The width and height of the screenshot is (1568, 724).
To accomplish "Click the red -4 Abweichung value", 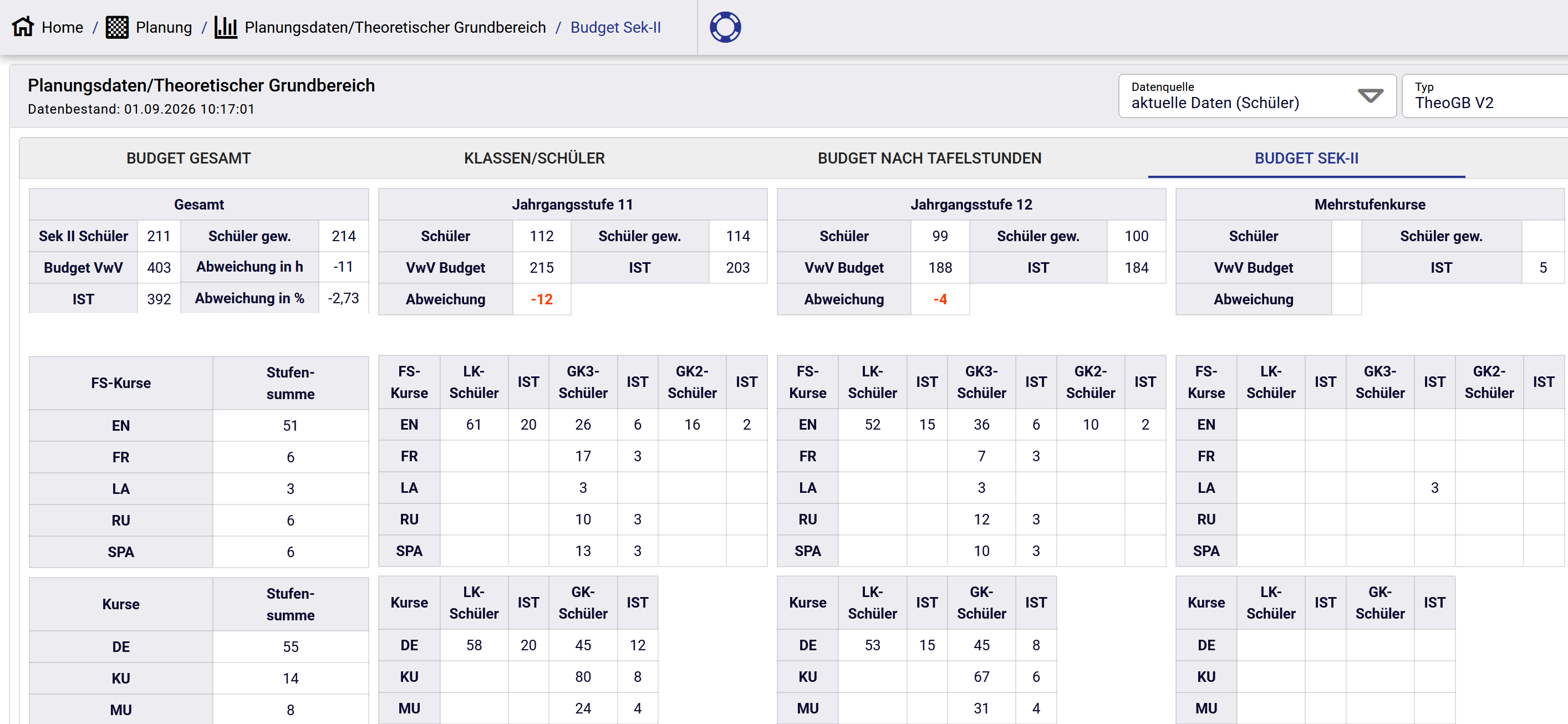I will (x=940, y=299).
